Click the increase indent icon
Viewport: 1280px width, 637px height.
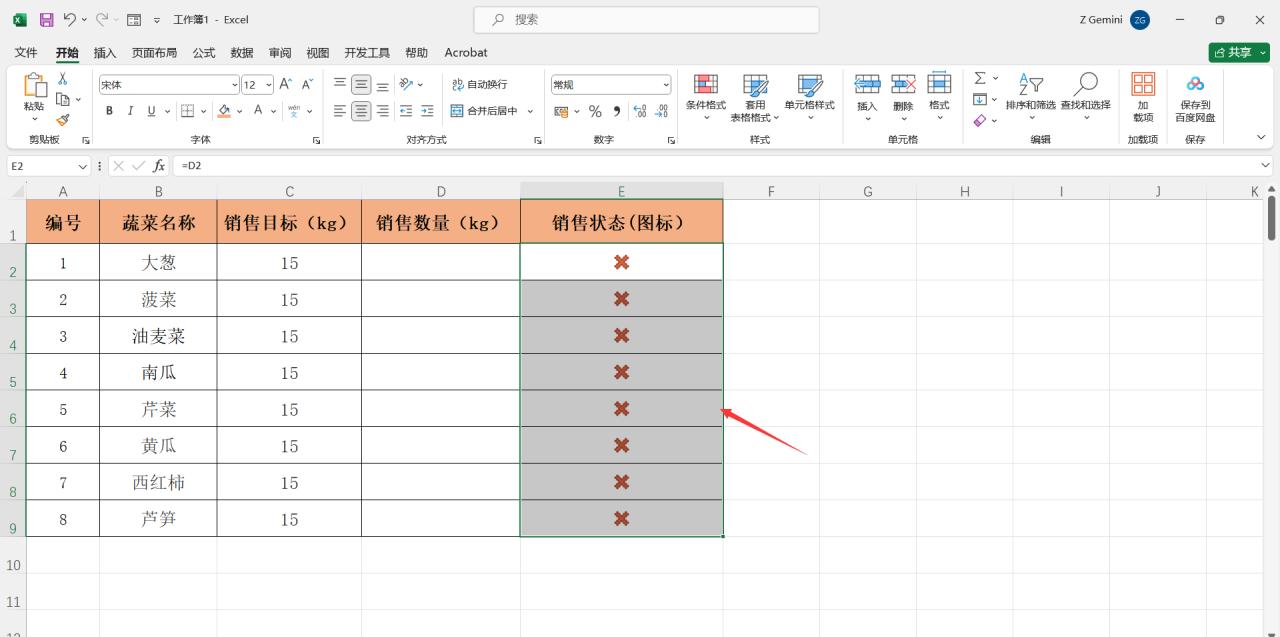[x=427, y=111]
